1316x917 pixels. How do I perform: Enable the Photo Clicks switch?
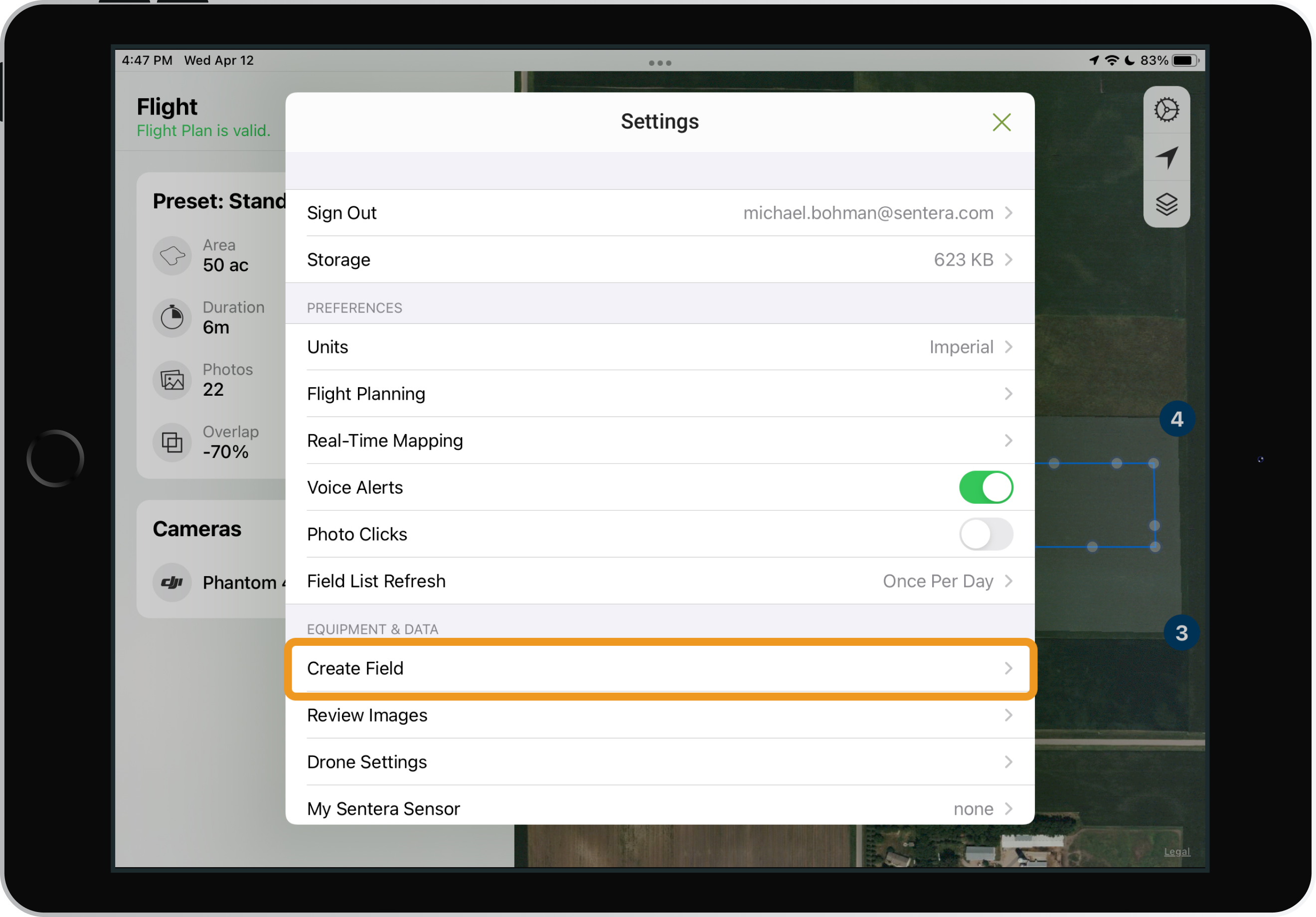(x=986, y=534)
